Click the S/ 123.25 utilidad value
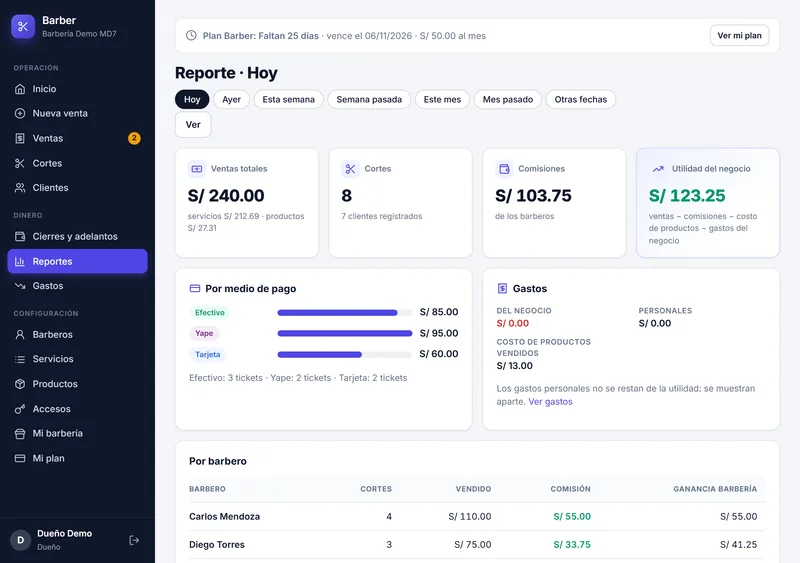The image size is (800, 563). (x=687, y=195)
